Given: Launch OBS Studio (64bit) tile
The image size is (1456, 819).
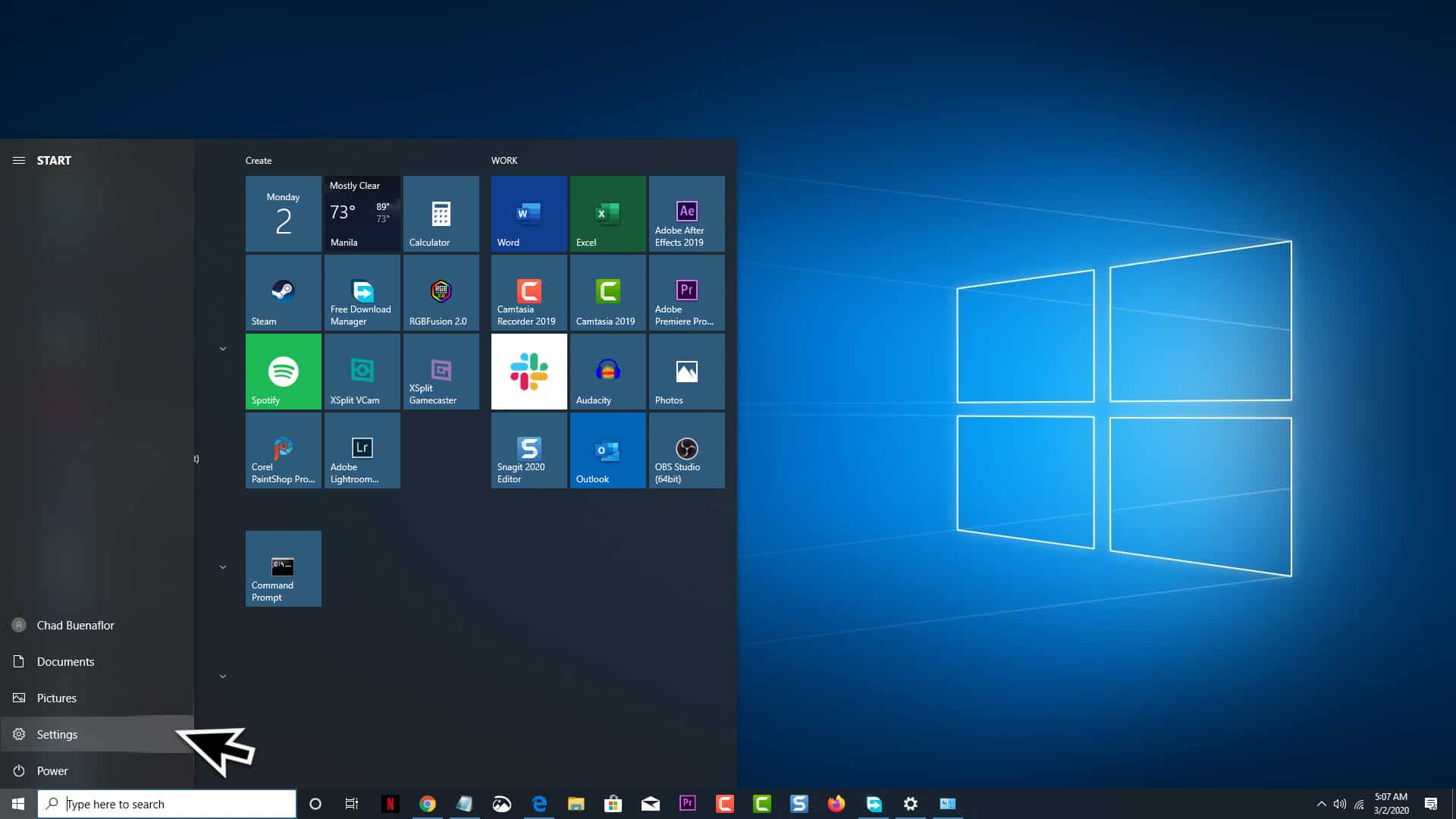Looking at the screenshot, I should [x=686, y=450].
